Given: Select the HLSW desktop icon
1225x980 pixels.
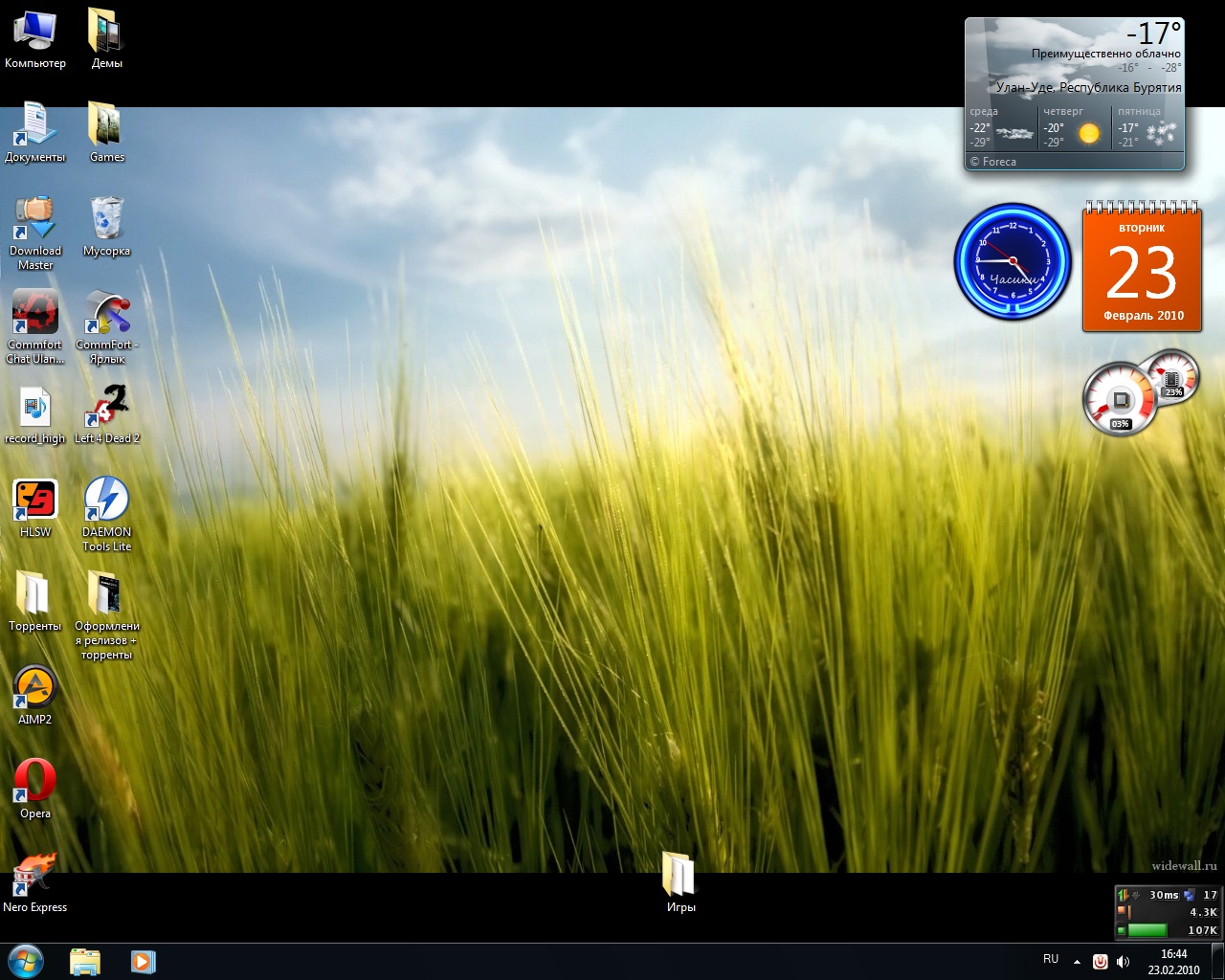Looking at the screenshot, I should click(x=34, y=500).
